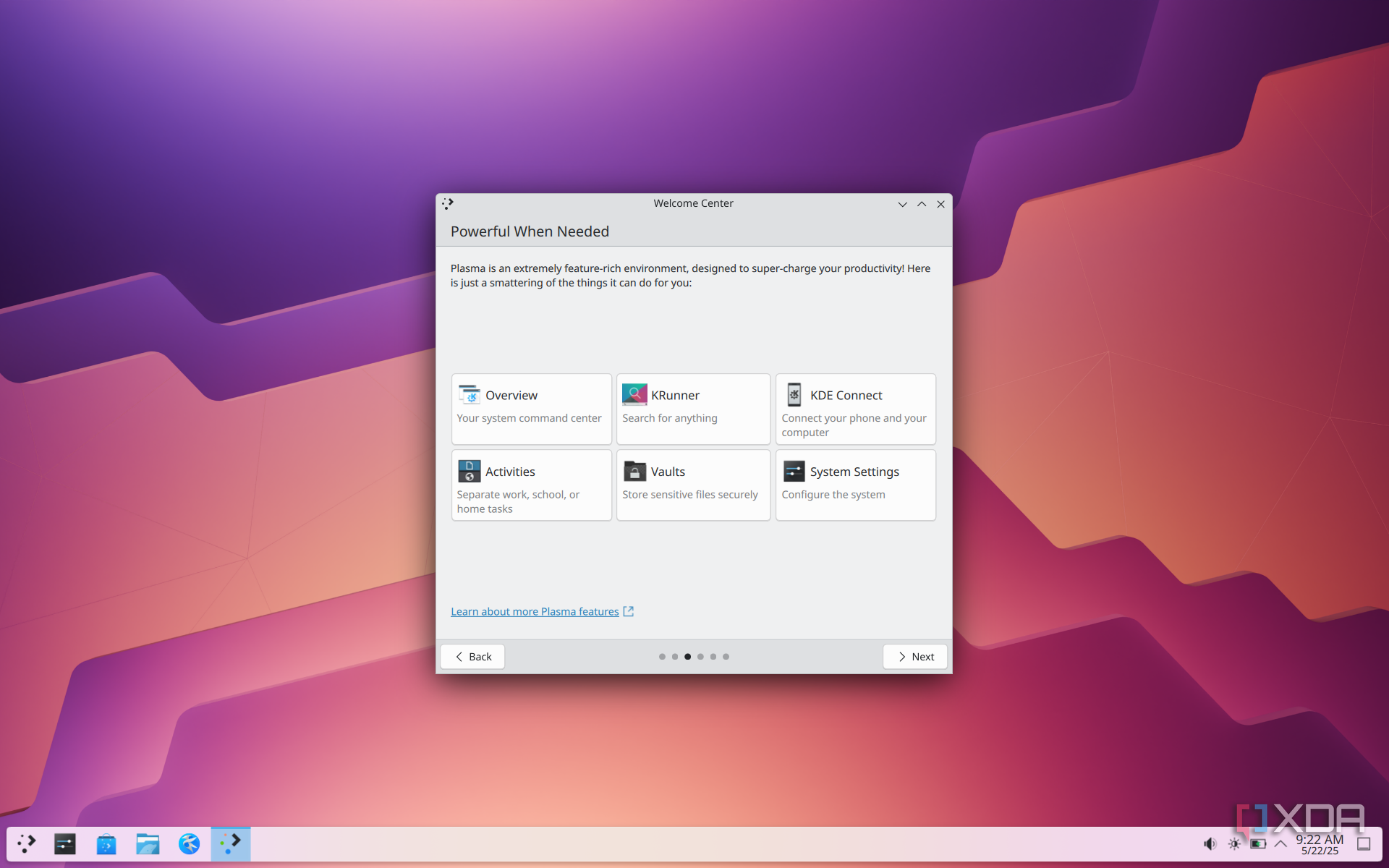This screenshot has height=868, width=1389.
Task: Open the Overview feature card icon
Action: (469, 395)
